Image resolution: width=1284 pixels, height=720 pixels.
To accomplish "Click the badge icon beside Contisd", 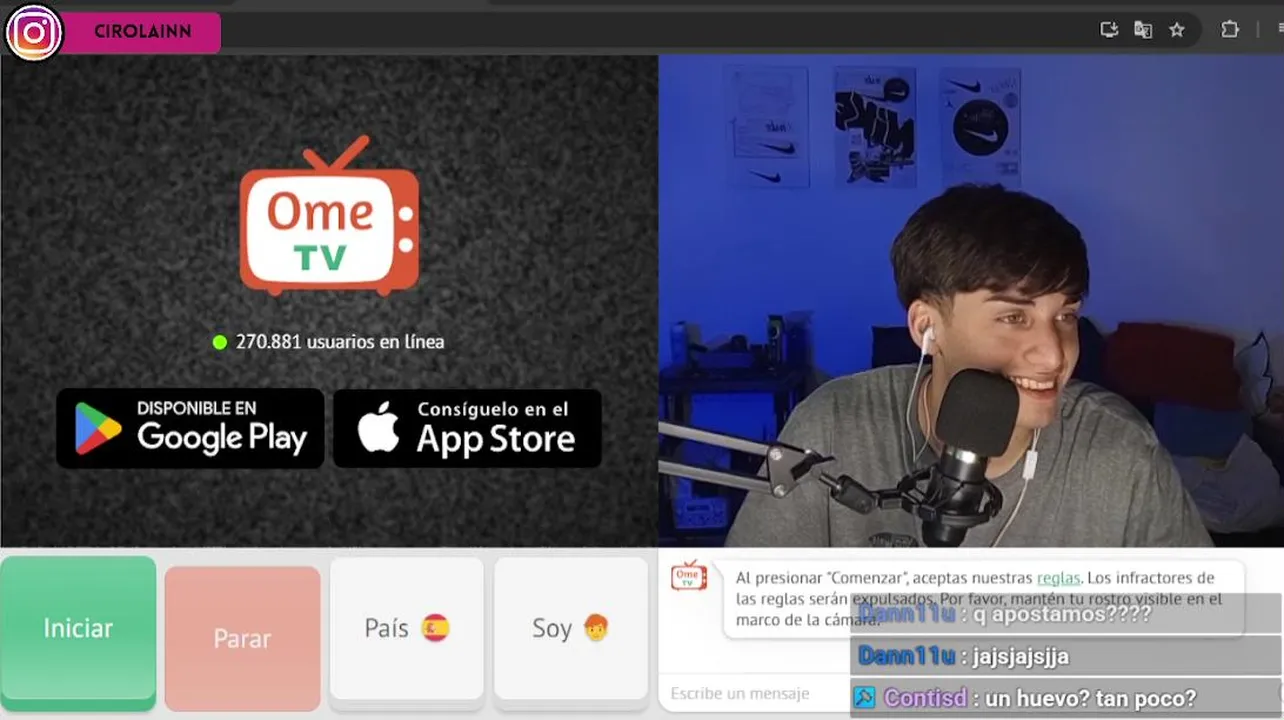I will click(x=864, y=698).
